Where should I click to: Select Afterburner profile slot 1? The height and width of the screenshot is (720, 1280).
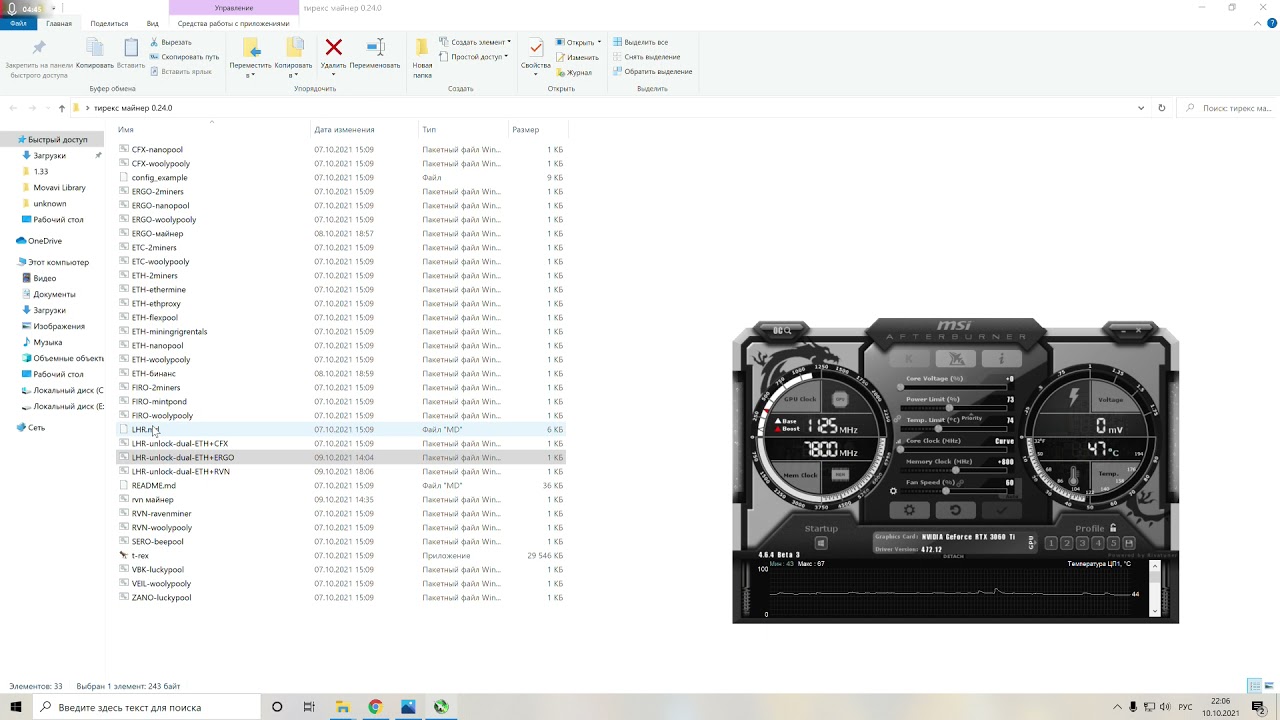(1051, 543)
